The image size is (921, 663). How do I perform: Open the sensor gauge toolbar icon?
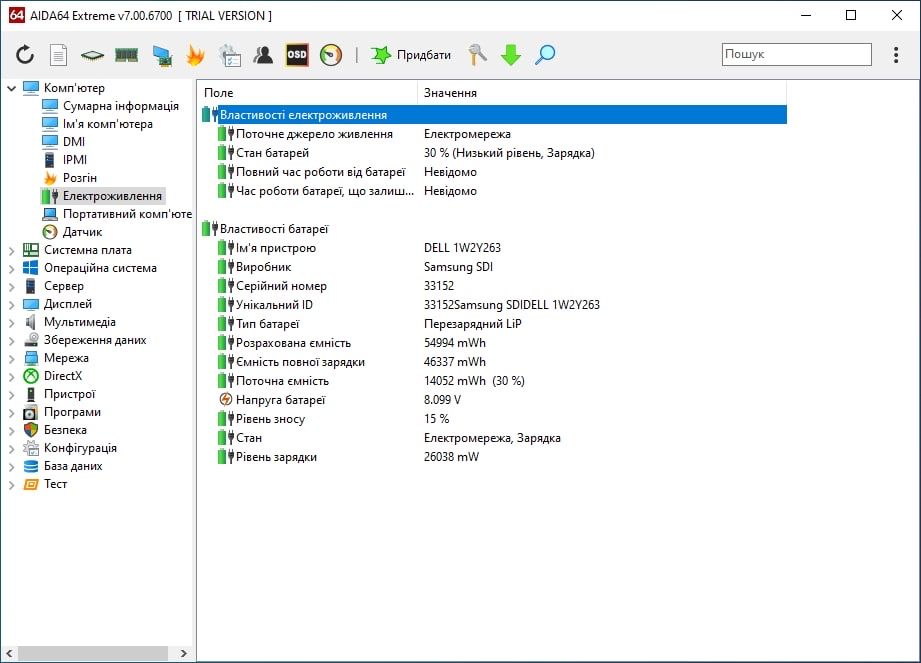click(331, 55)
